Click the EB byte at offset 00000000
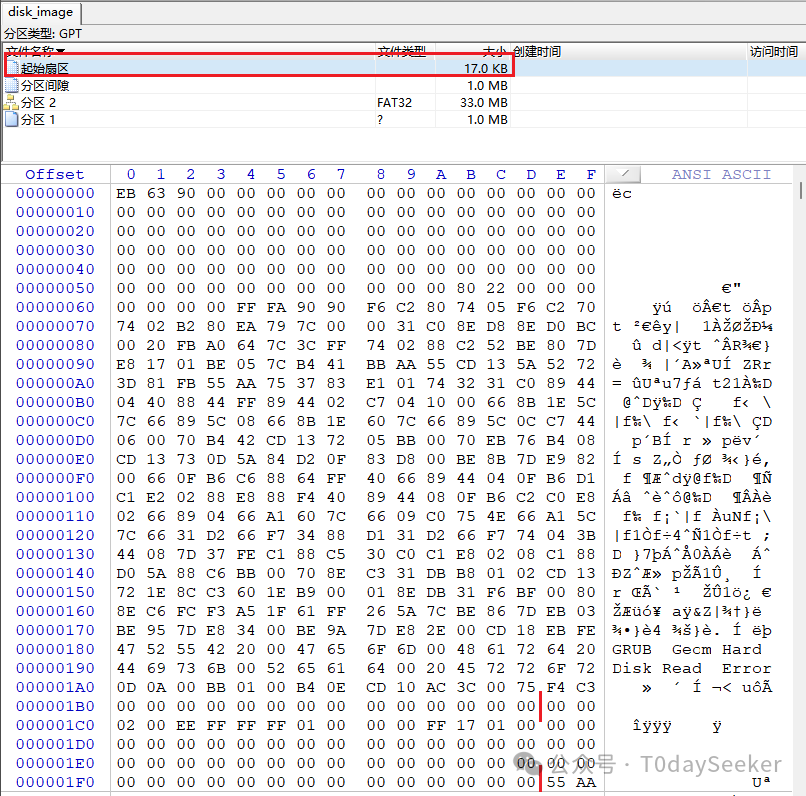Screen dimensions: 806x796 pyautogui.click(x=126, y=193)
